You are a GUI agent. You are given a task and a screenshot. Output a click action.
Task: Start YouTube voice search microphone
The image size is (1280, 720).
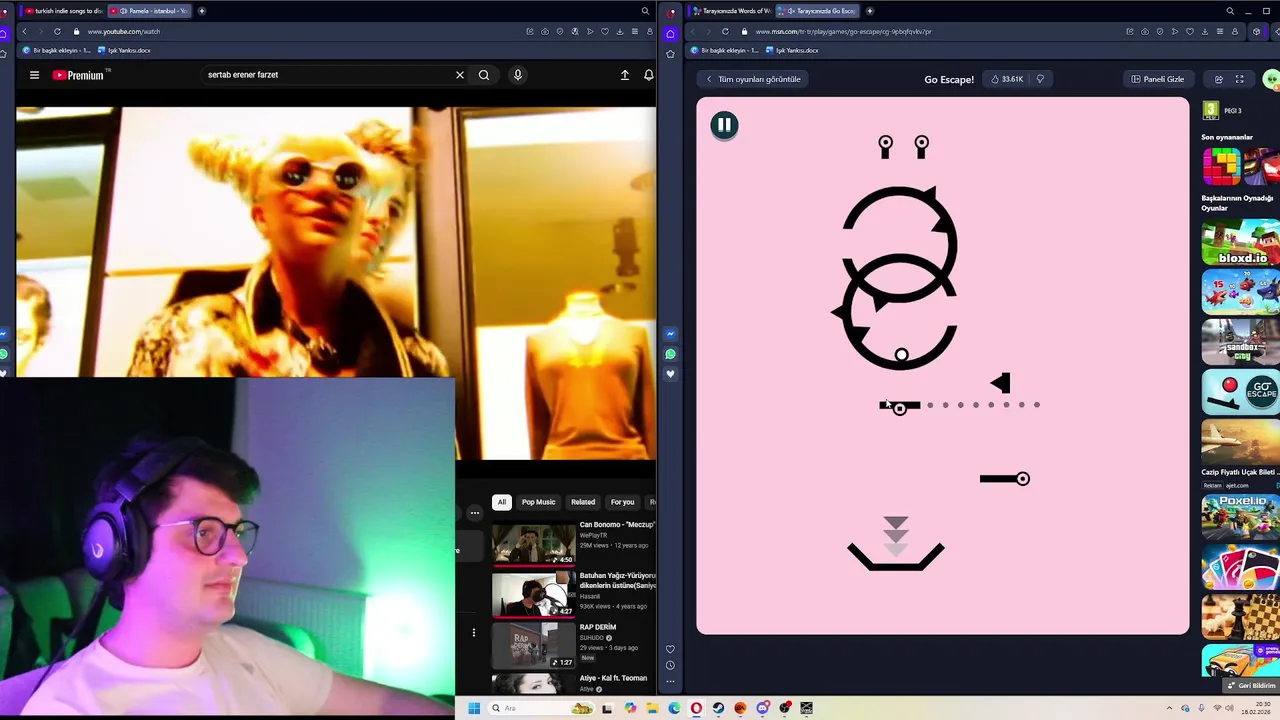[x=518, y=75]
